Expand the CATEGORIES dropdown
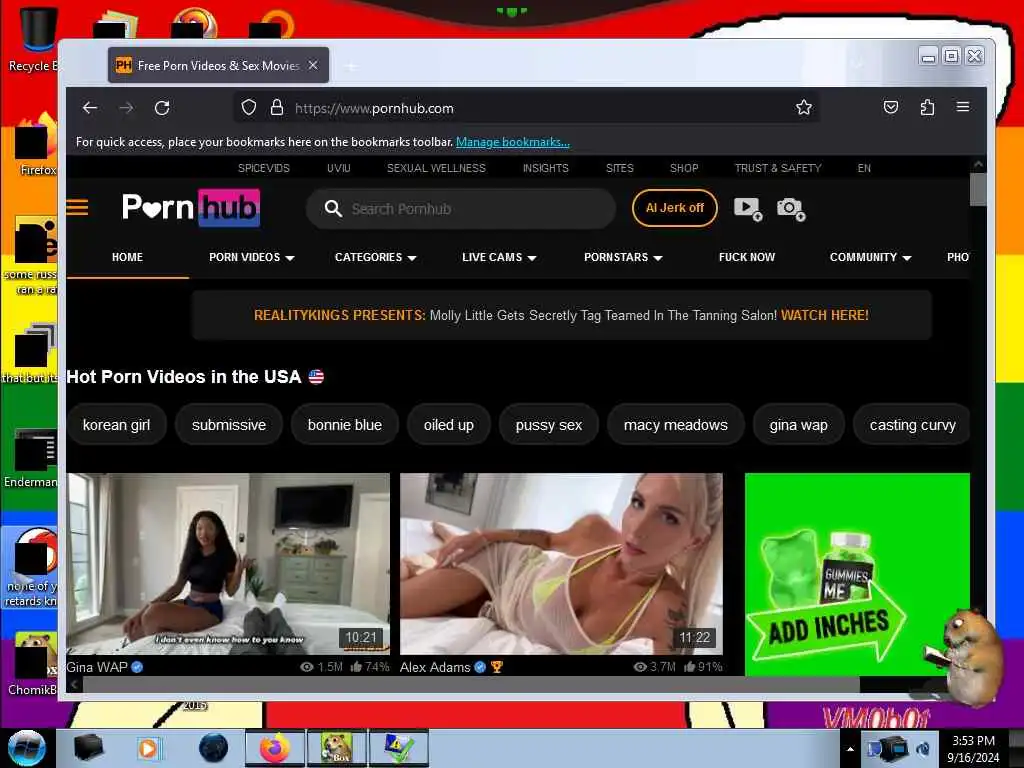 [376, 257]
